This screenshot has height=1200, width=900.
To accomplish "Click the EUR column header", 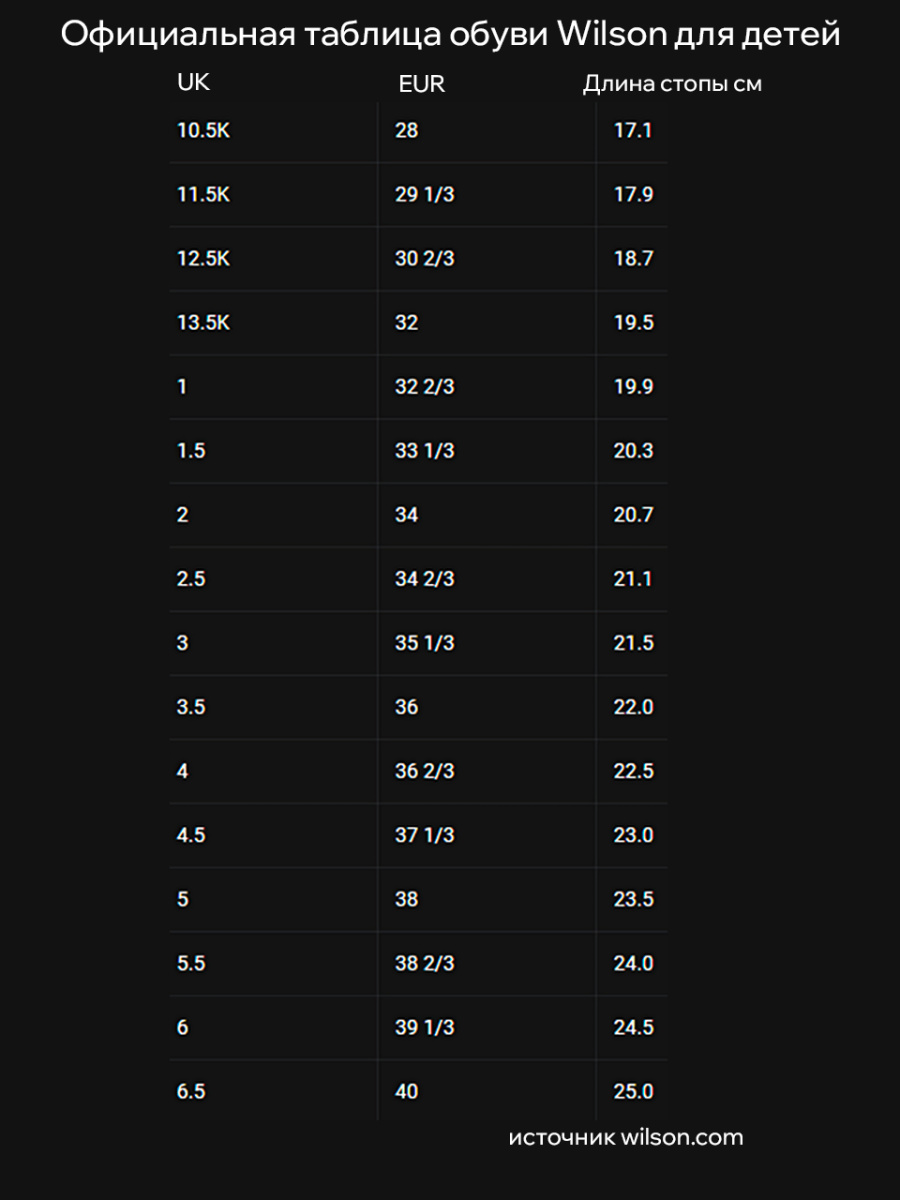I will coord(421,85).
